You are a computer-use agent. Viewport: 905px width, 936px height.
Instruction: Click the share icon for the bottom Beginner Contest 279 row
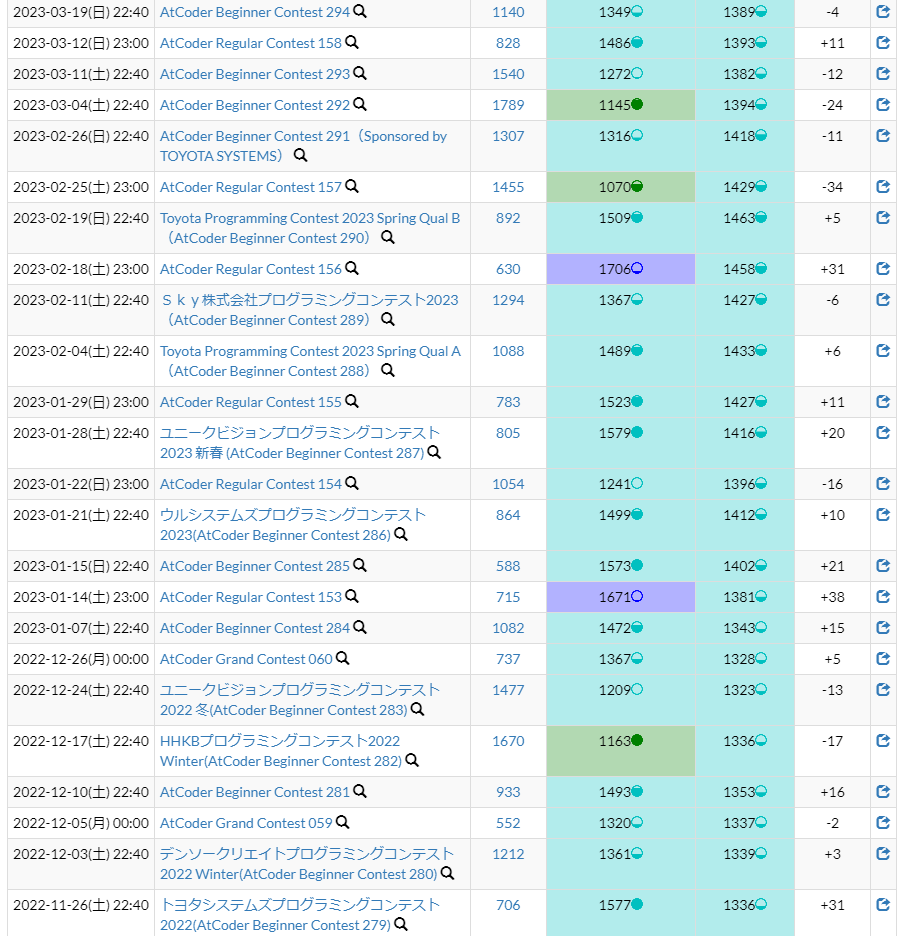(x=882, y=904)
